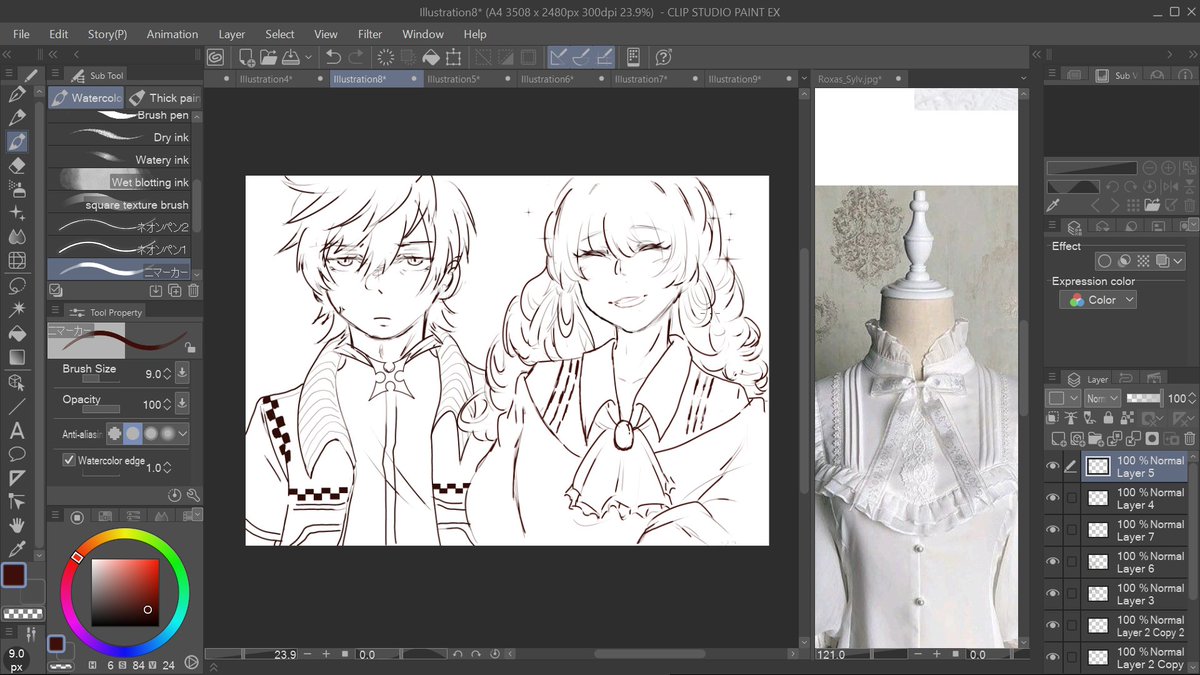Select the Text tool

click(x=16, y=431)
